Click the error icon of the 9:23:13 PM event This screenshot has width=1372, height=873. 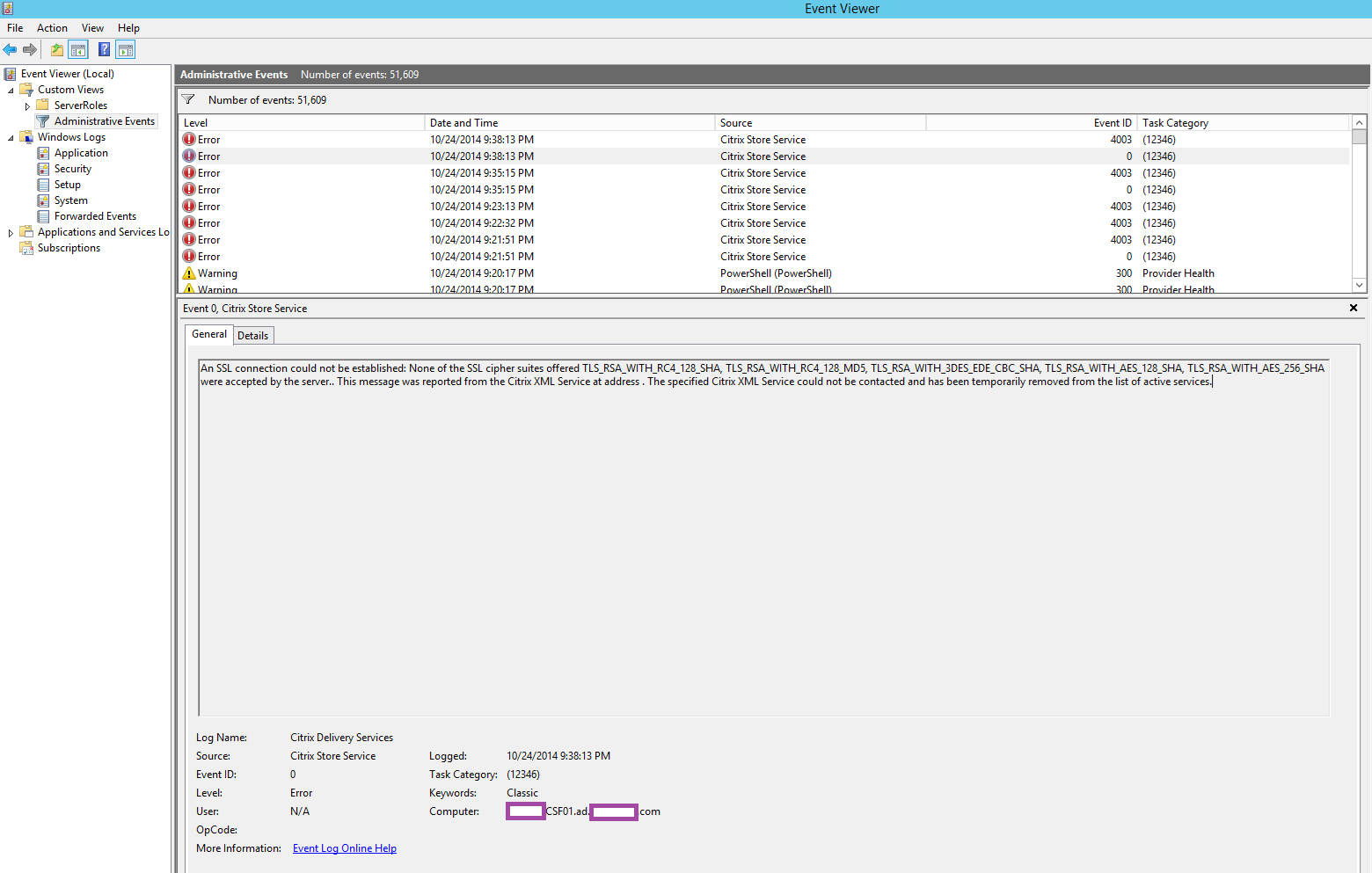point(189,207)
